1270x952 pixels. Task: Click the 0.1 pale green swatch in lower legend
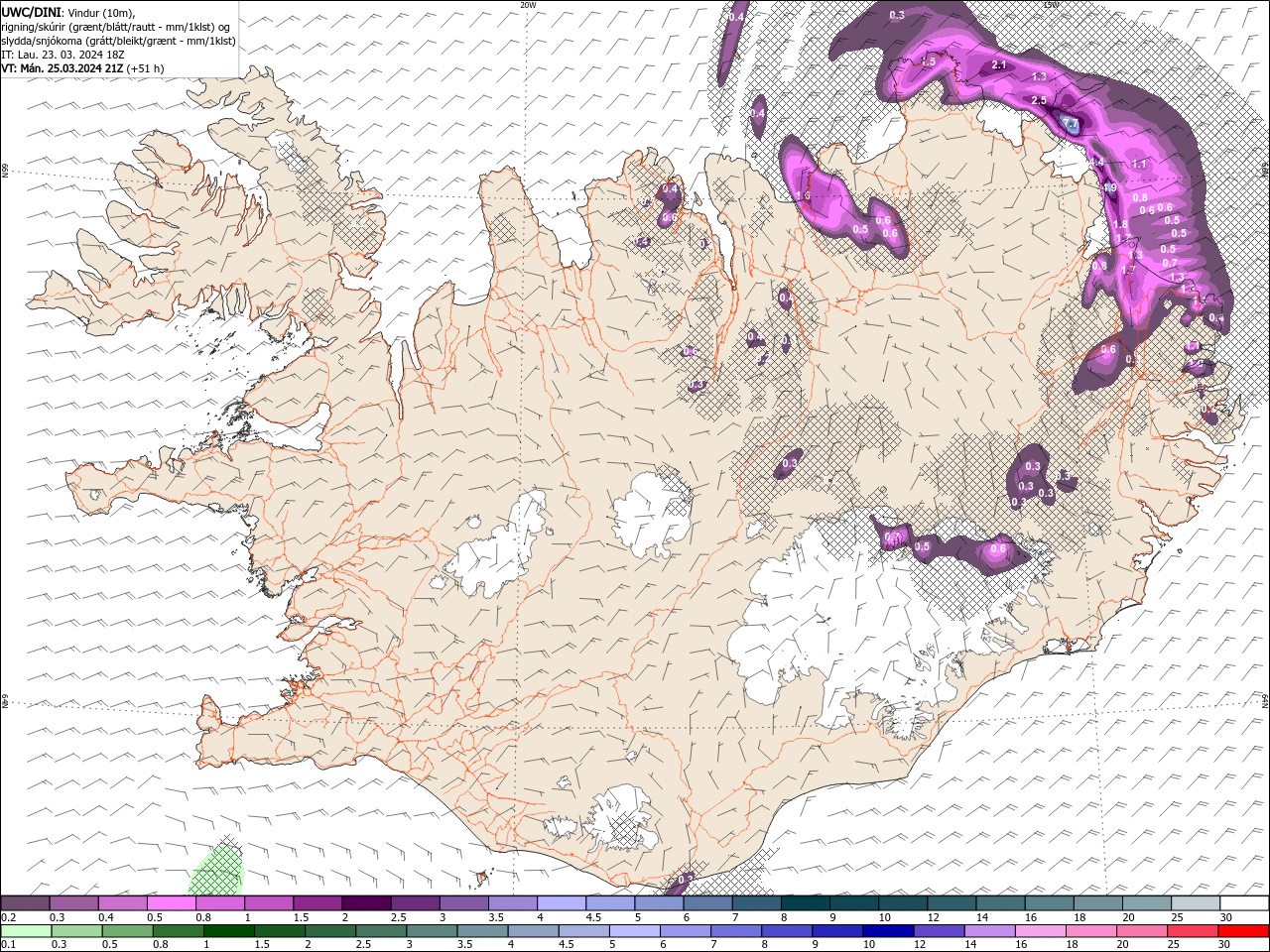pyautogui.click(x=27, y=931)
